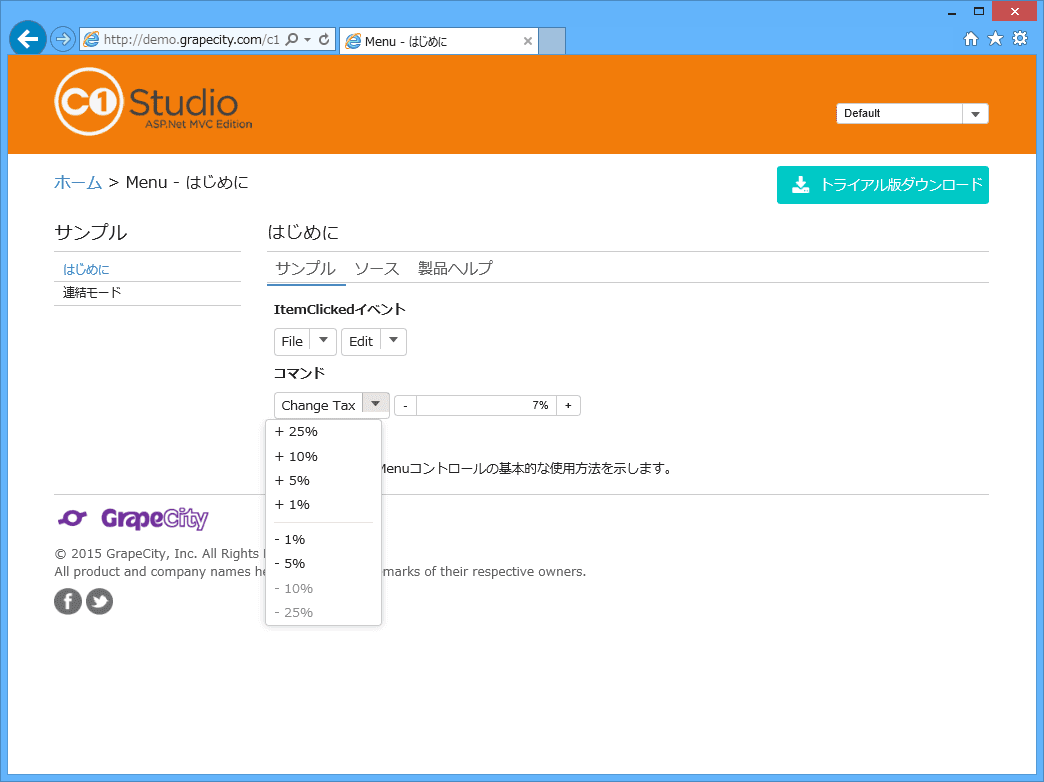Screen dimensions: 1044x782
Task: Select + 1% menu item
Action: click(x=324, y=504)
